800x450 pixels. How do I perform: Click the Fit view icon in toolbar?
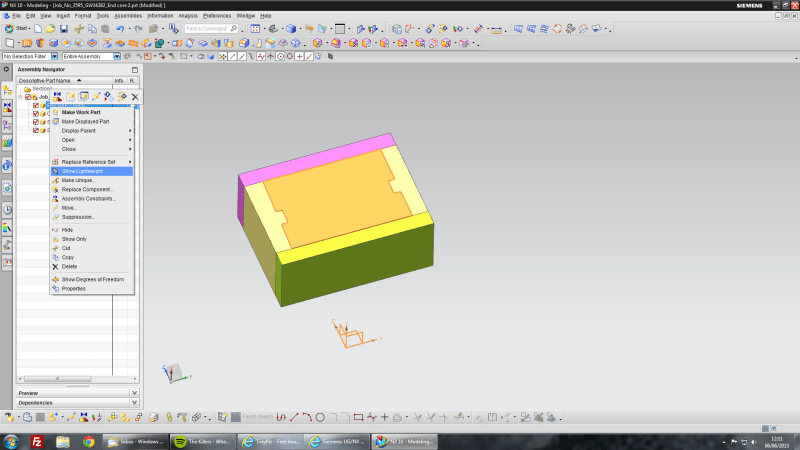(x=255, y=29)
